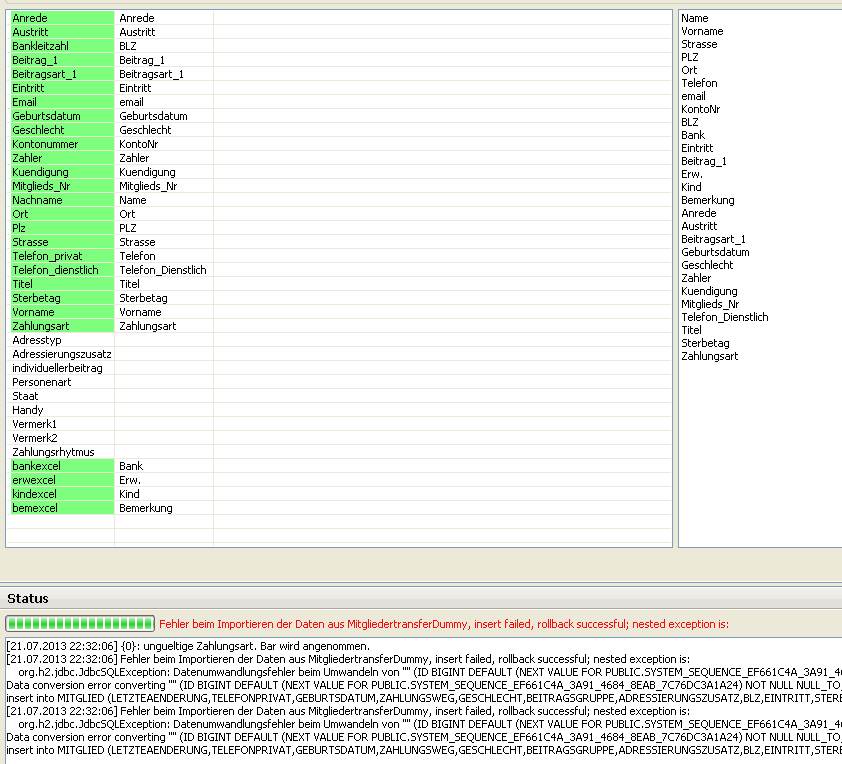Click the Status section header
This screenshot has height=764, width=842.
coord(28,598)
